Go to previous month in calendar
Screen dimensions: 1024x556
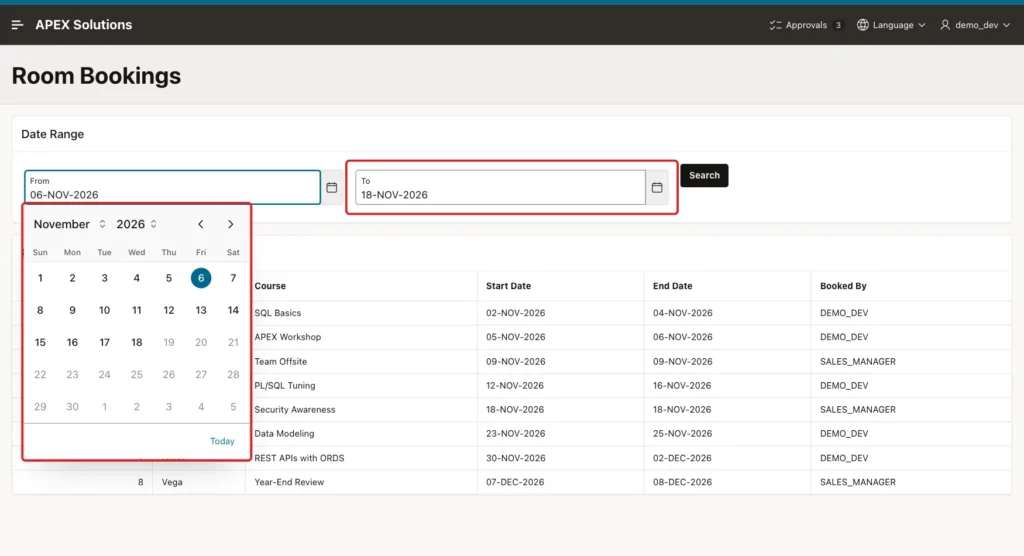click(200, 224)
